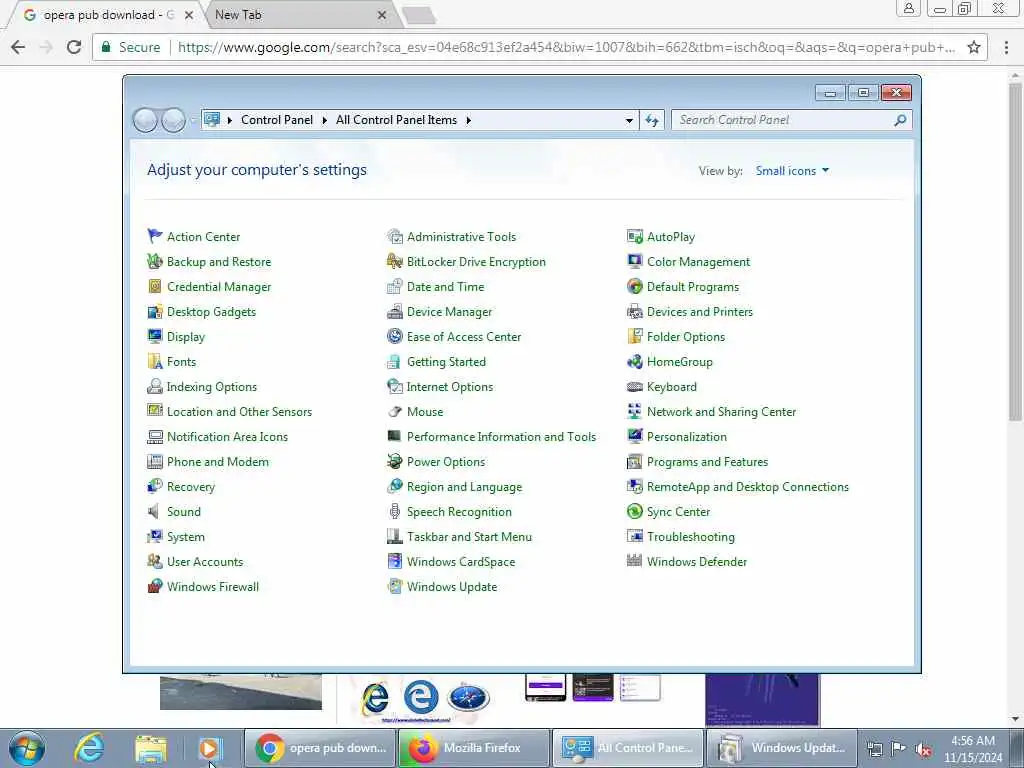Launch Internet Explorer from the taskbar
The height and width of the screenshot is (768, 1024).
89,748
